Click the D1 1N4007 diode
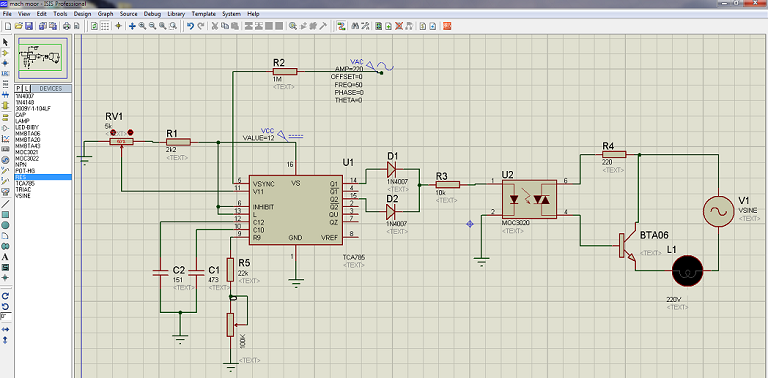 pos(392,169)
